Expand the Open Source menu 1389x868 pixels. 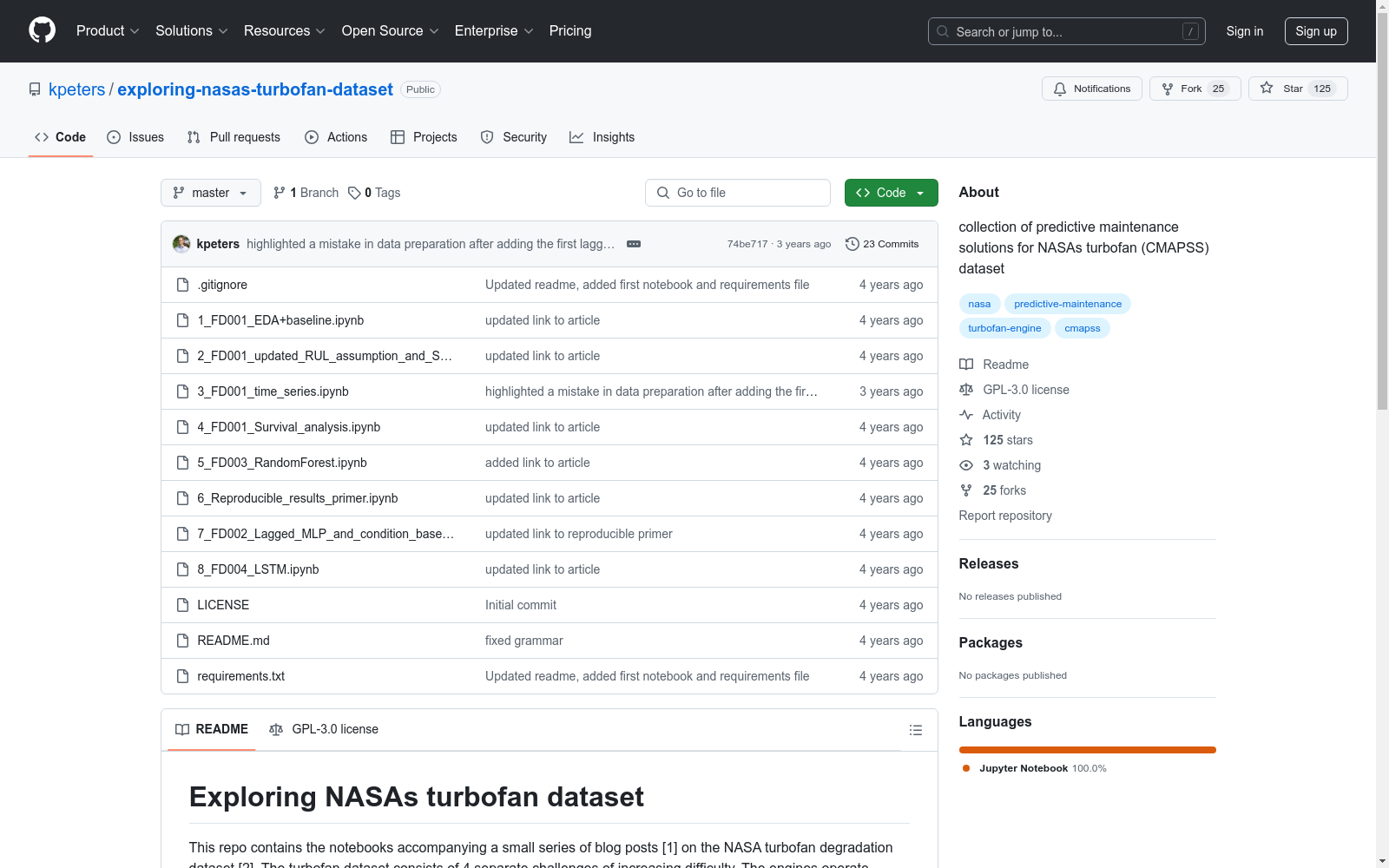[390, 30]
